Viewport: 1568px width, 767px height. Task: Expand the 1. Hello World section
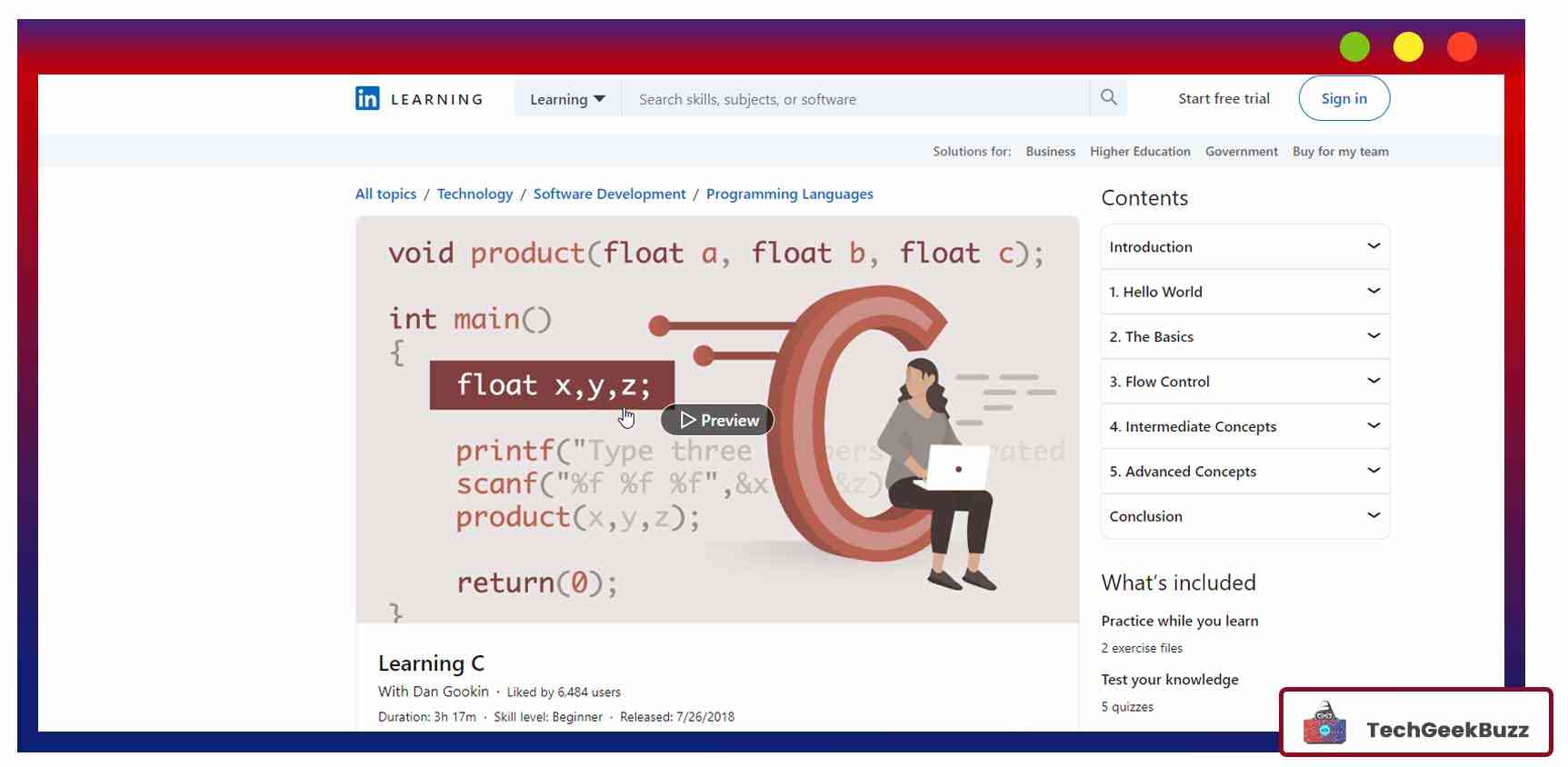(1244, 292)
